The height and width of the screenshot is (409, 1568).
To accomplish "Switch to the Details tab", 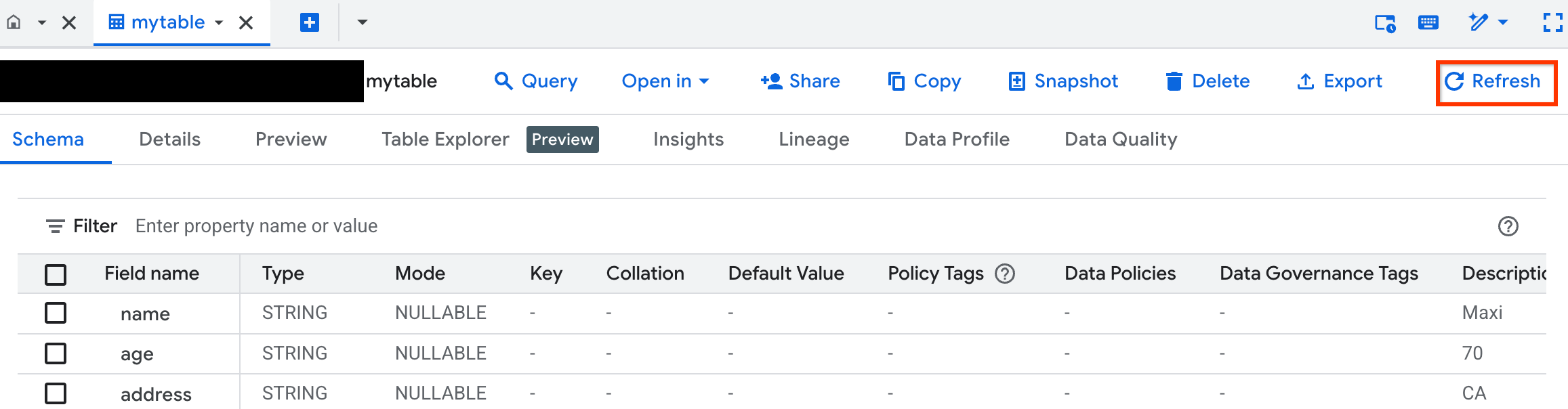I will [169, 139].
